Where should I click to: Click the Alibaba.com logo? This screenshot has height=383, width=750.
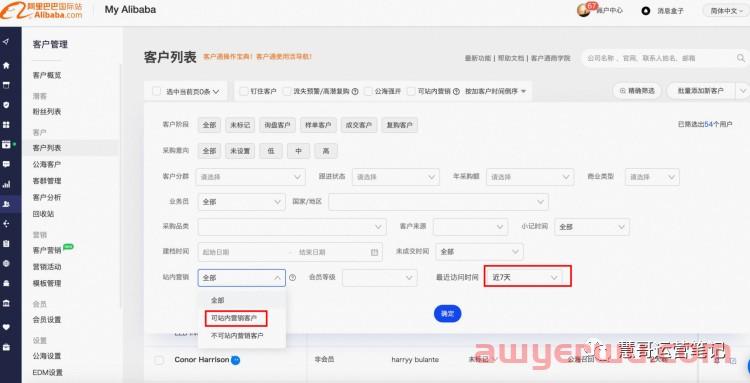click(x=42, y=10)
